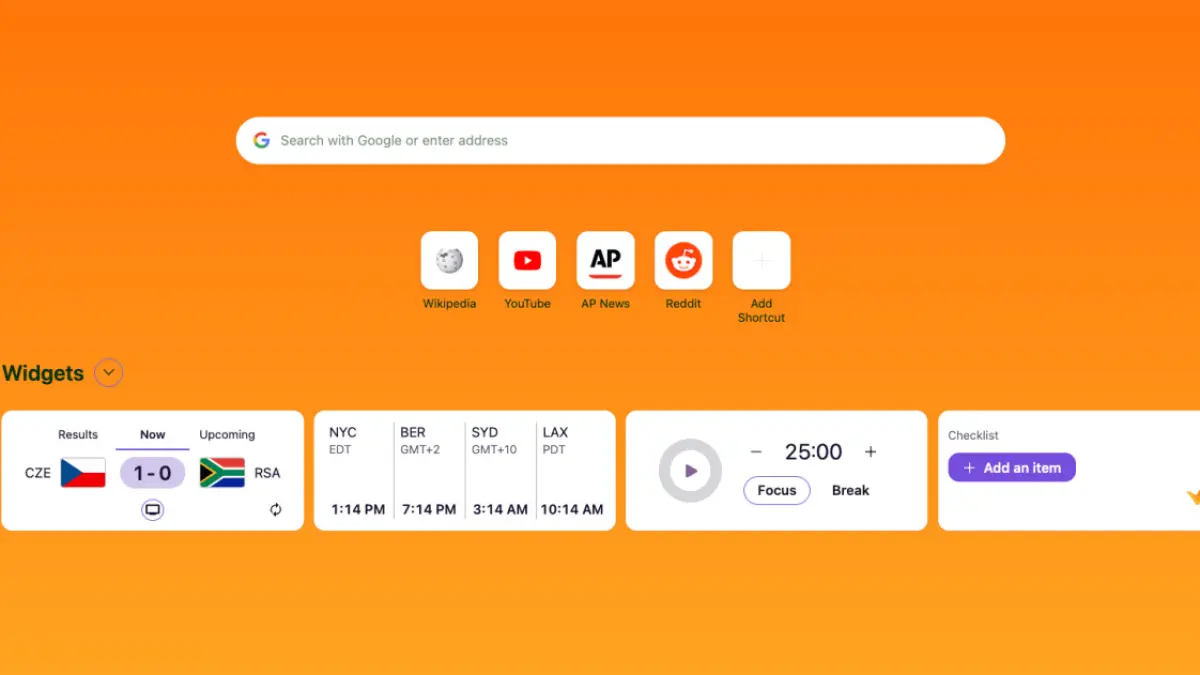Increase timer minutes with plus button
1200x675 pixels.
pos(870,452)
